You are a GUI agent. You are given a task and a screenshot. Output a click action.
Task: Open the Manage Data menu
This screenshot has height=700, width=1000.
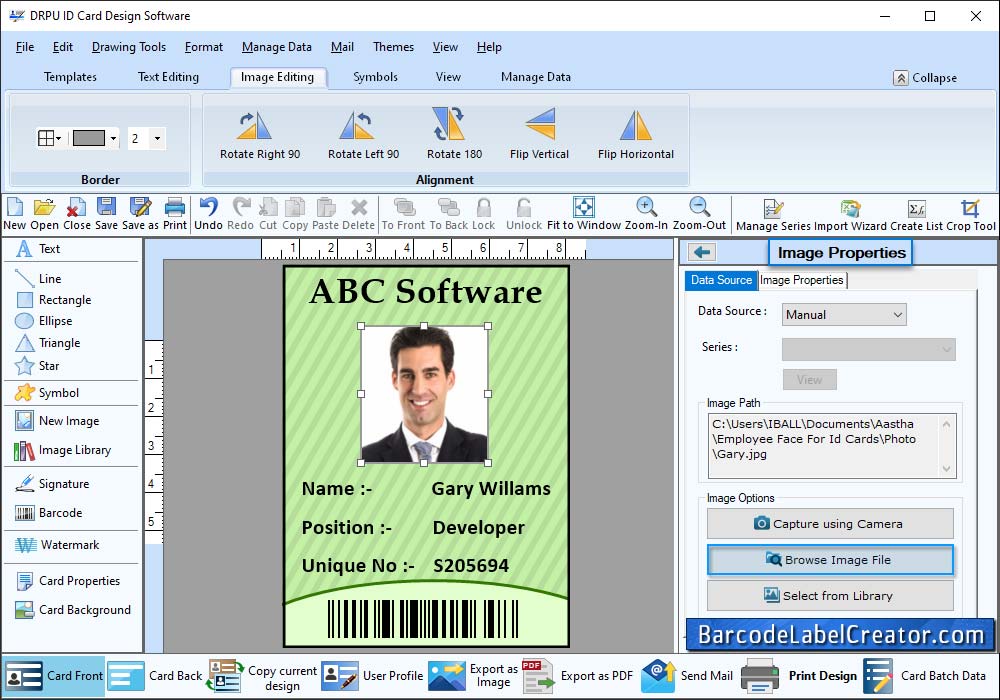click(x=277, y=47)
